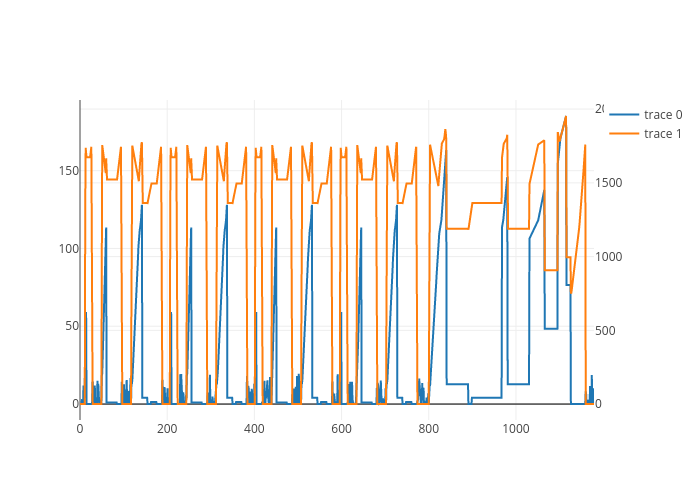This screenshot has width=700, height=500.
Task: Click the 0 label on x-axis
Action: (80, 428)
